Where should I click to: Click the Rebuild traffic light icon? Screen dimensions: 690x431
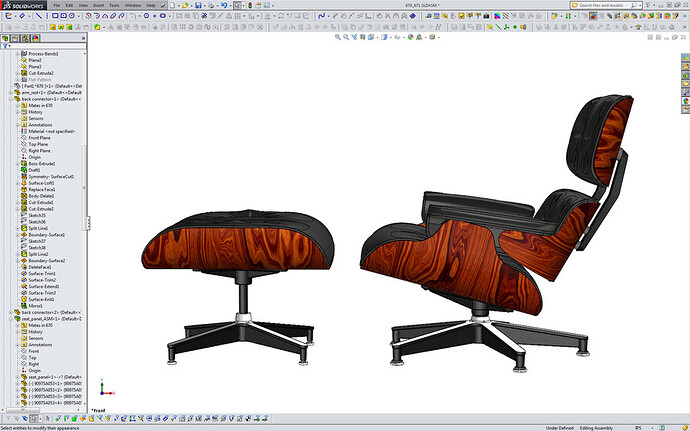pos(250,5)
